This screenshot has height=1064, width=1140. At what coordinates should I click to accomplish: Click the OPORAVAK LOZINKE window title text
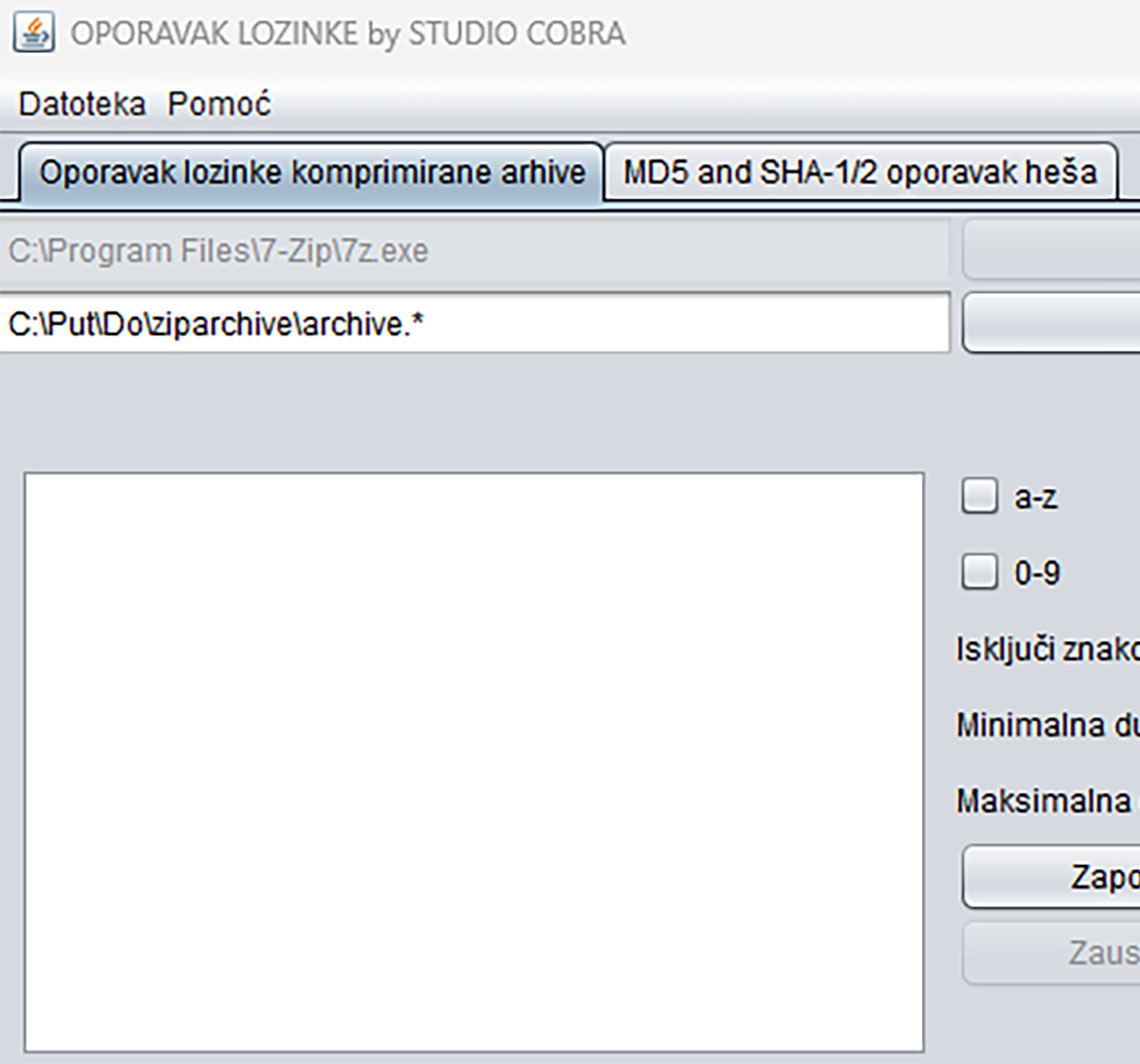click(x=347, y=33)
